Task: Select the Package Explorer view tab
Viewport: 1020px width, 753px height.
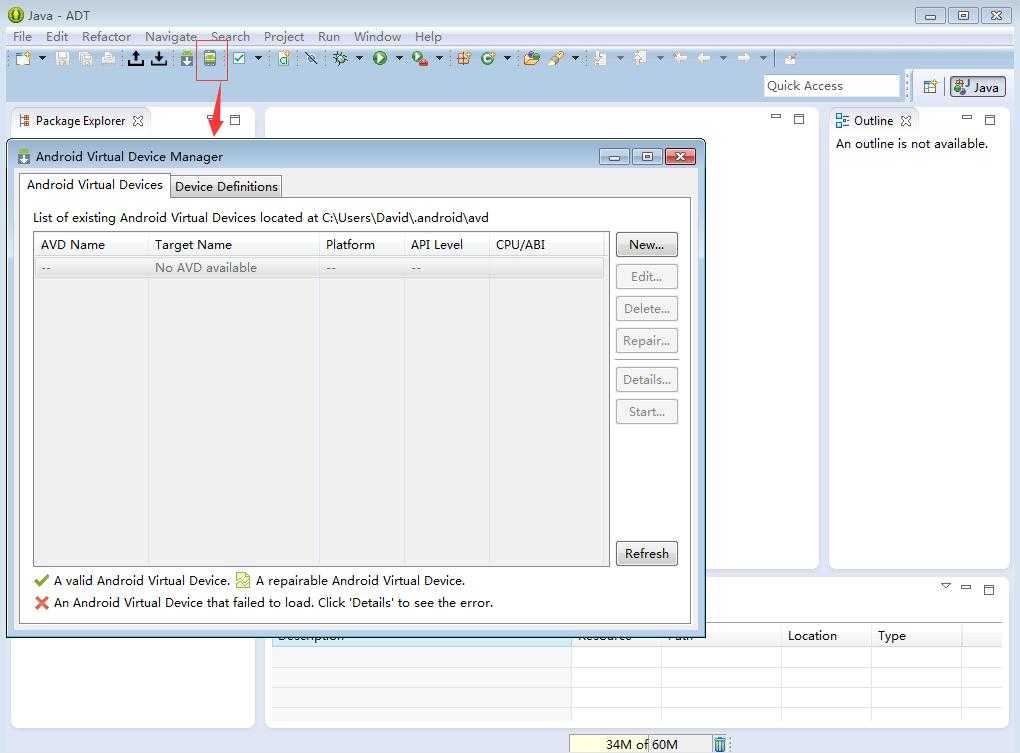Action: coord(80,121)
